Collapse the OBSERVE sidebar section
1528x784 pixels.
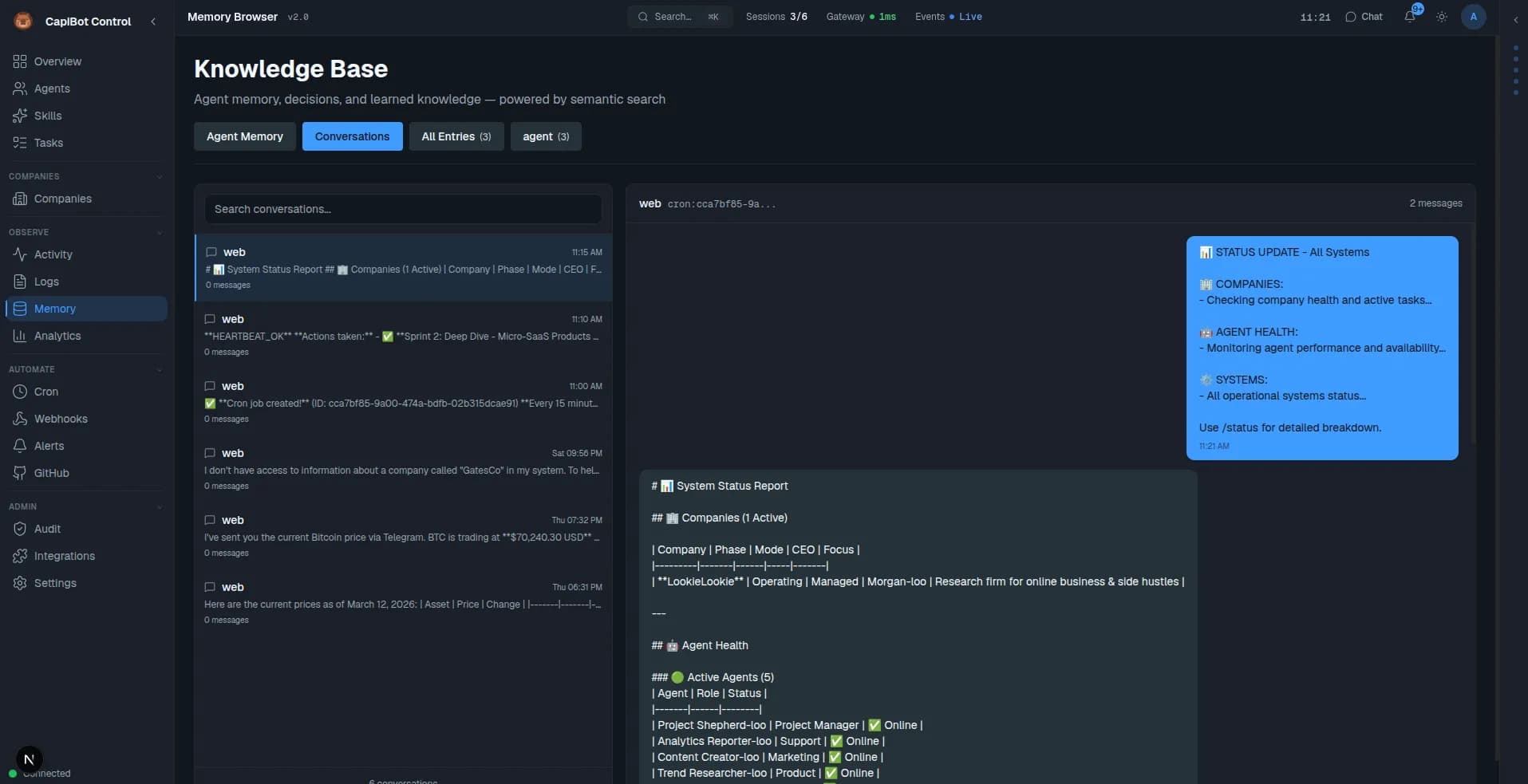click(160, 232)
